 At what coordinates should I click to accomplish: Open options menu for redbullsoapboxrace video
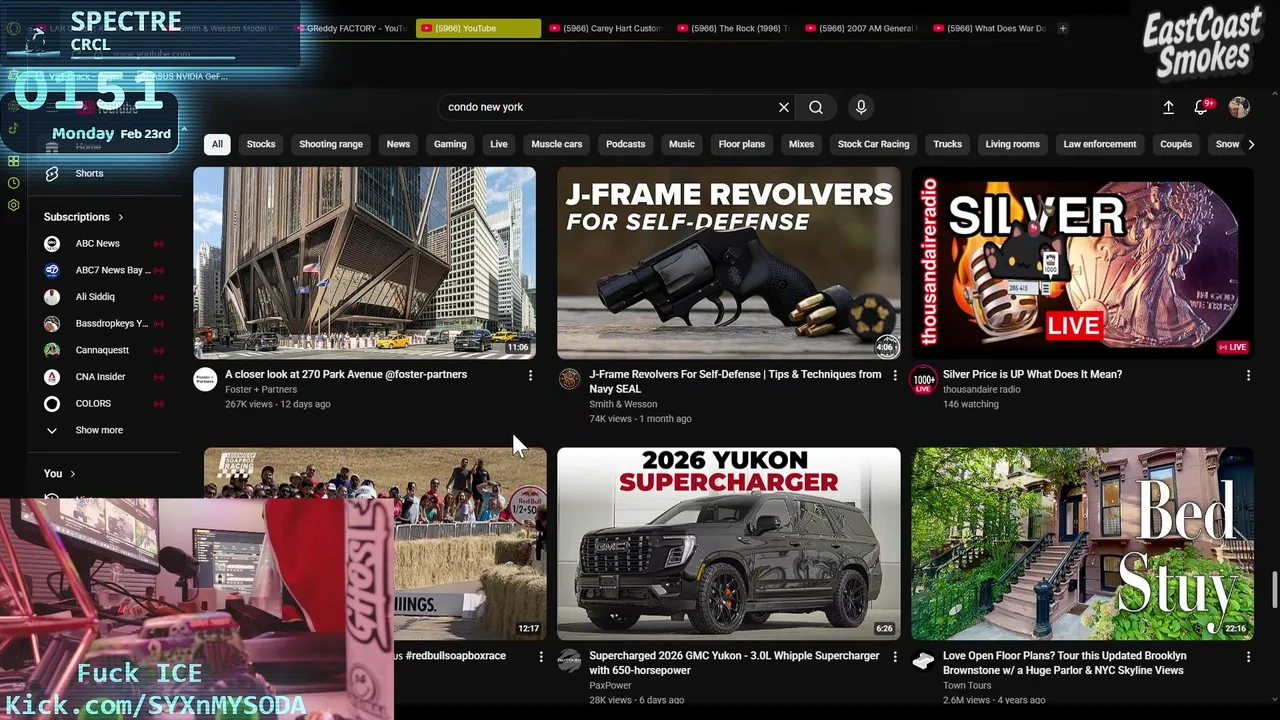click(541, 657)
